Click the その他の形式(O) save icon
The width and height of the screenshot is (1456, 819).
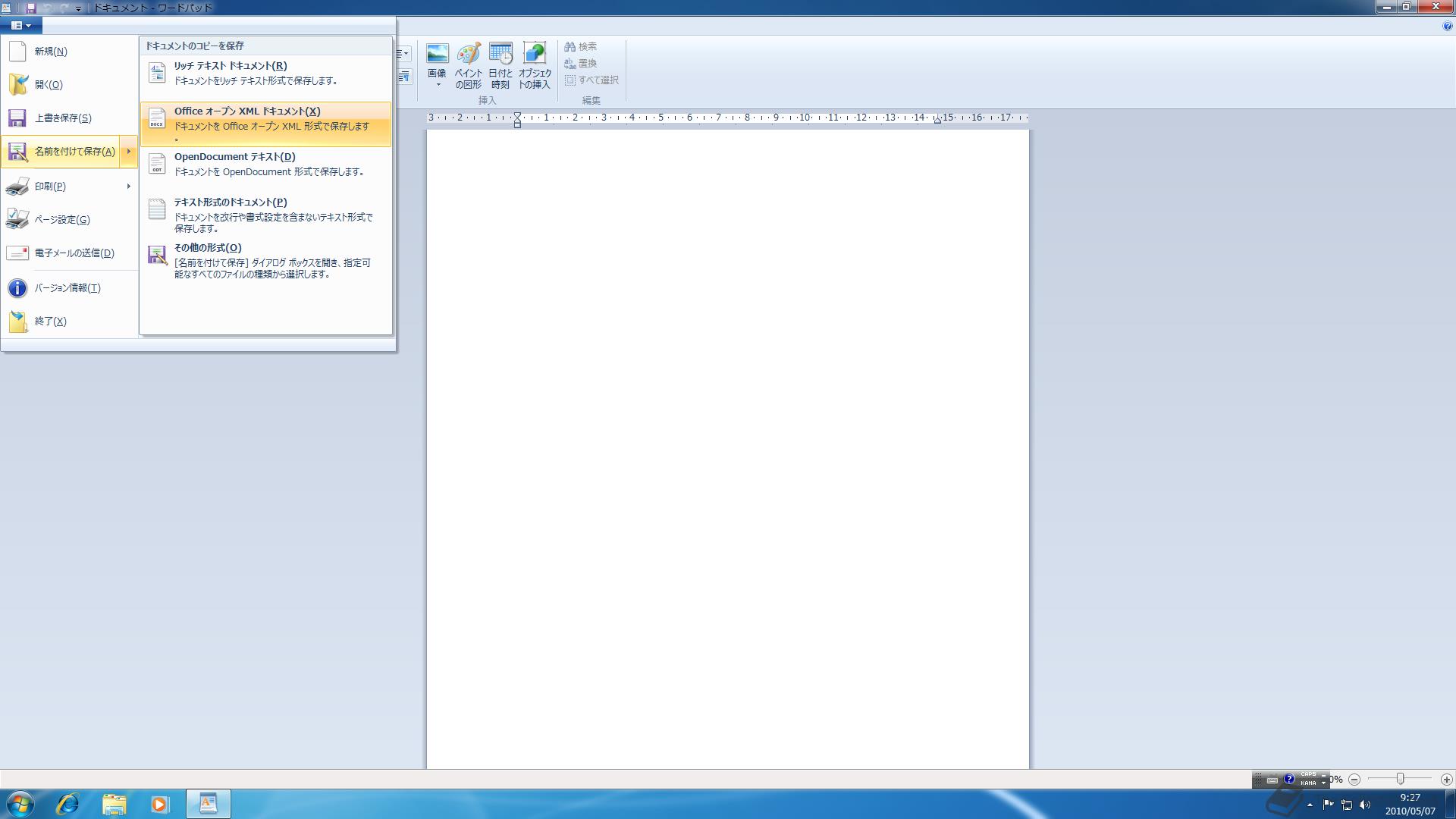tap(157, 255)
